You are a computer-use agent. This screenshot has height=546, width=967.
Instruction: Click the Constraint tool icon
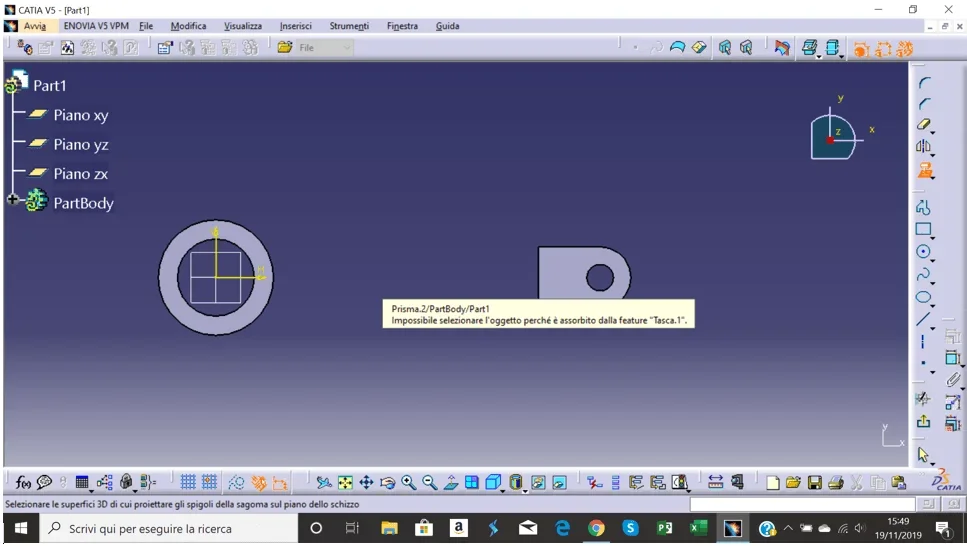click(x=953, y=358)
